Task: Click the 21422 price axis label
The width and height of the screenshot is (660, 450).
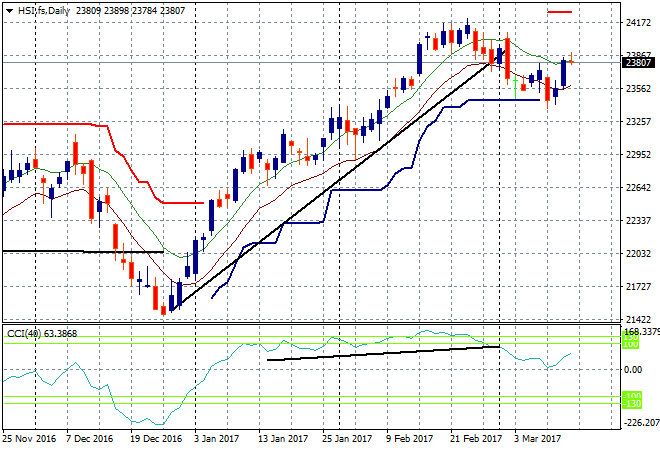Action: (639, 319)
